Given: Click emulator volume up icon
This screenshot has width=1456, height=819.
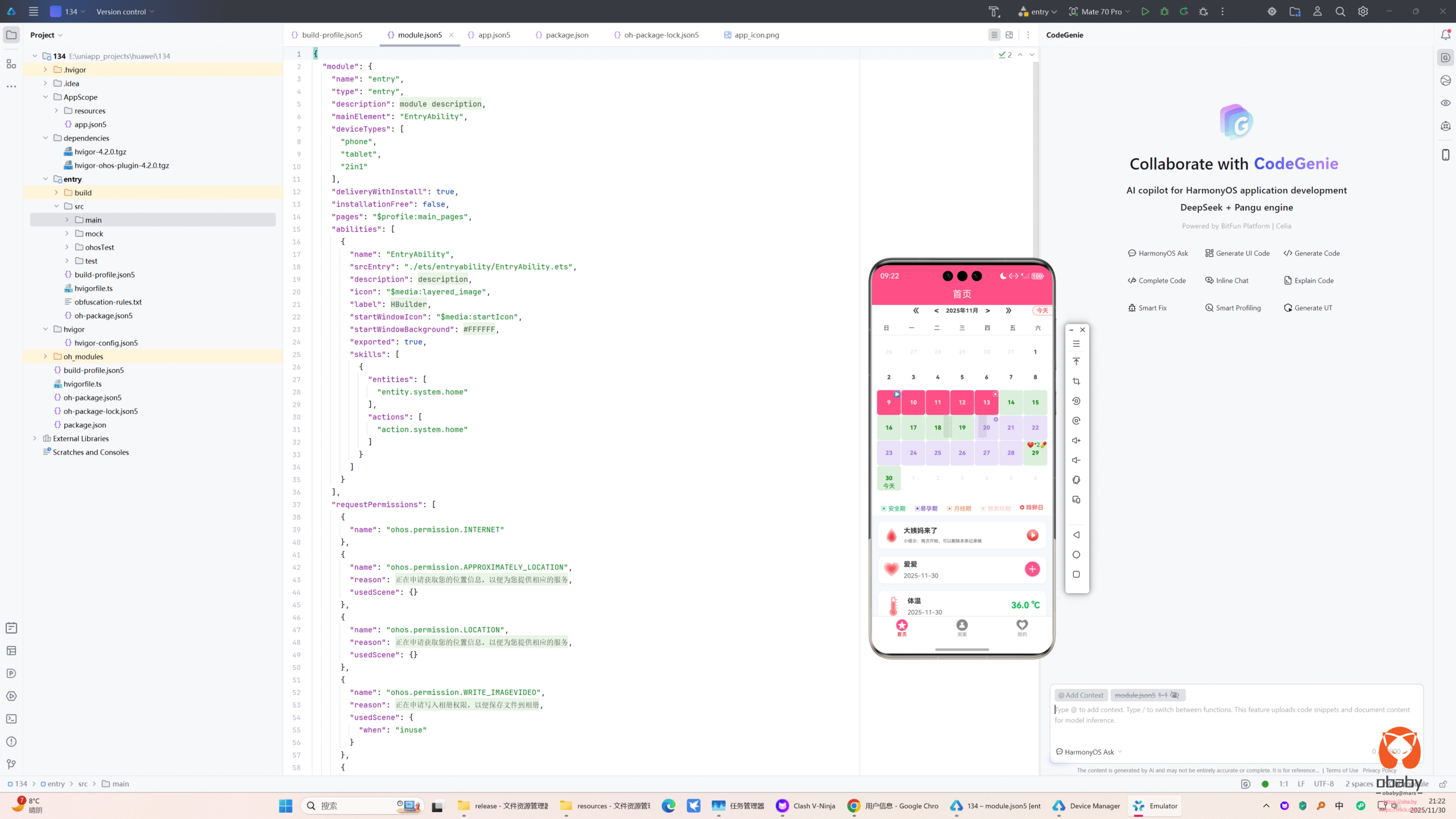Looking at the screenshot, I should [1076, 440].
